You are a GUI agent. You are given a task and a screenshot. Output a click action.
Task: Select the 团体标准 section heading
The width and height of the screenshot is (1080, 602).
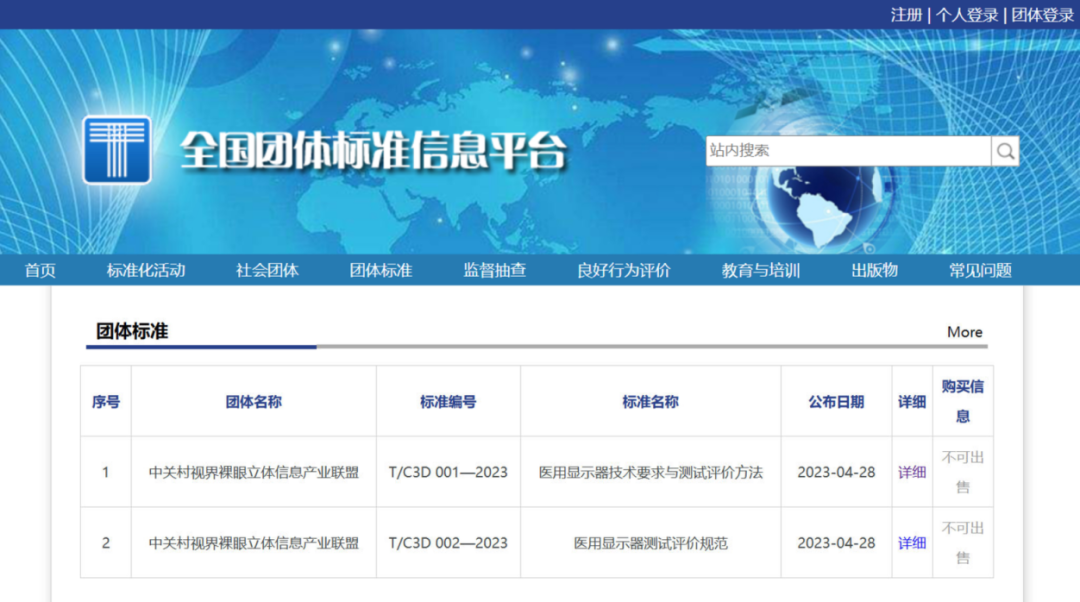point(132,331)
